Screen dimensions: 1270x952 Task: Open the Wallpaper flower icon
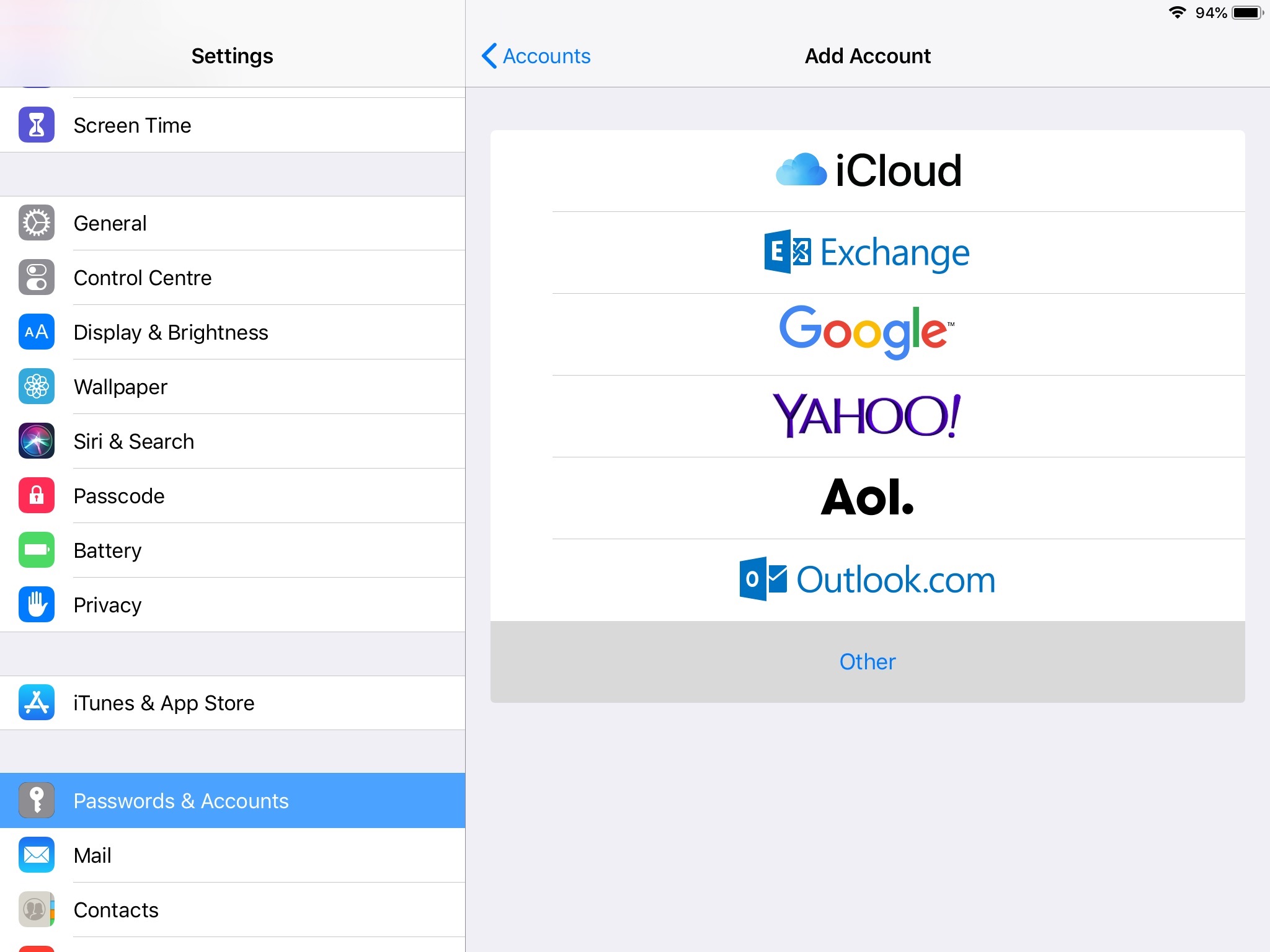[x=37, y=386]
